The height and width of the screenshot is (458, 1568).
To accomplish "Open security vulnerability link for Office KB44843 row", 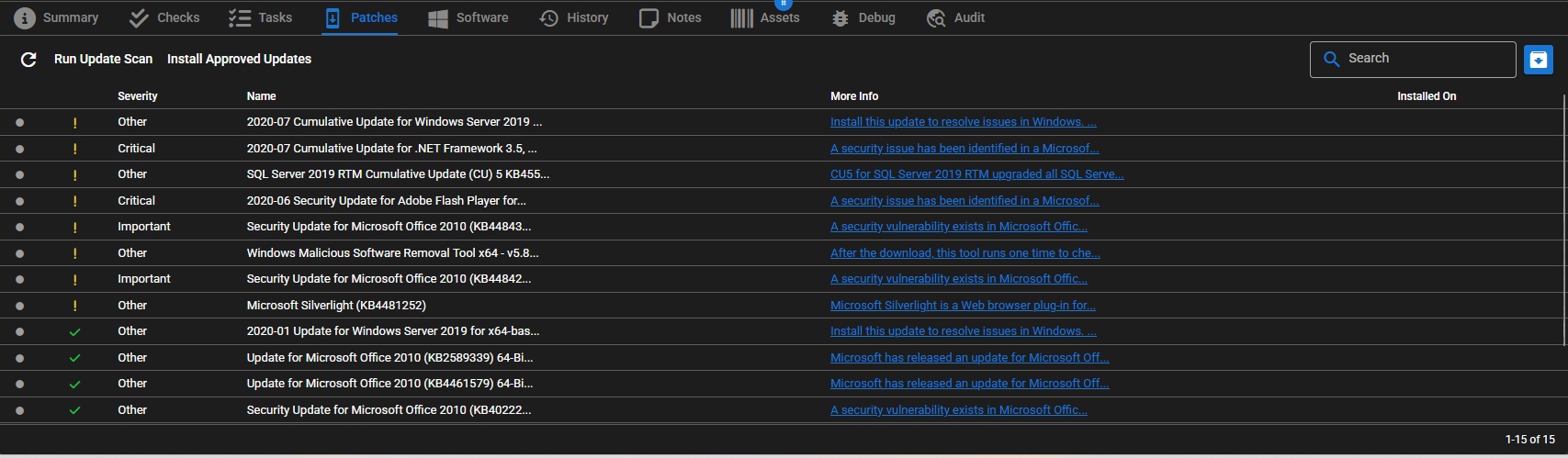I will 958,227.
